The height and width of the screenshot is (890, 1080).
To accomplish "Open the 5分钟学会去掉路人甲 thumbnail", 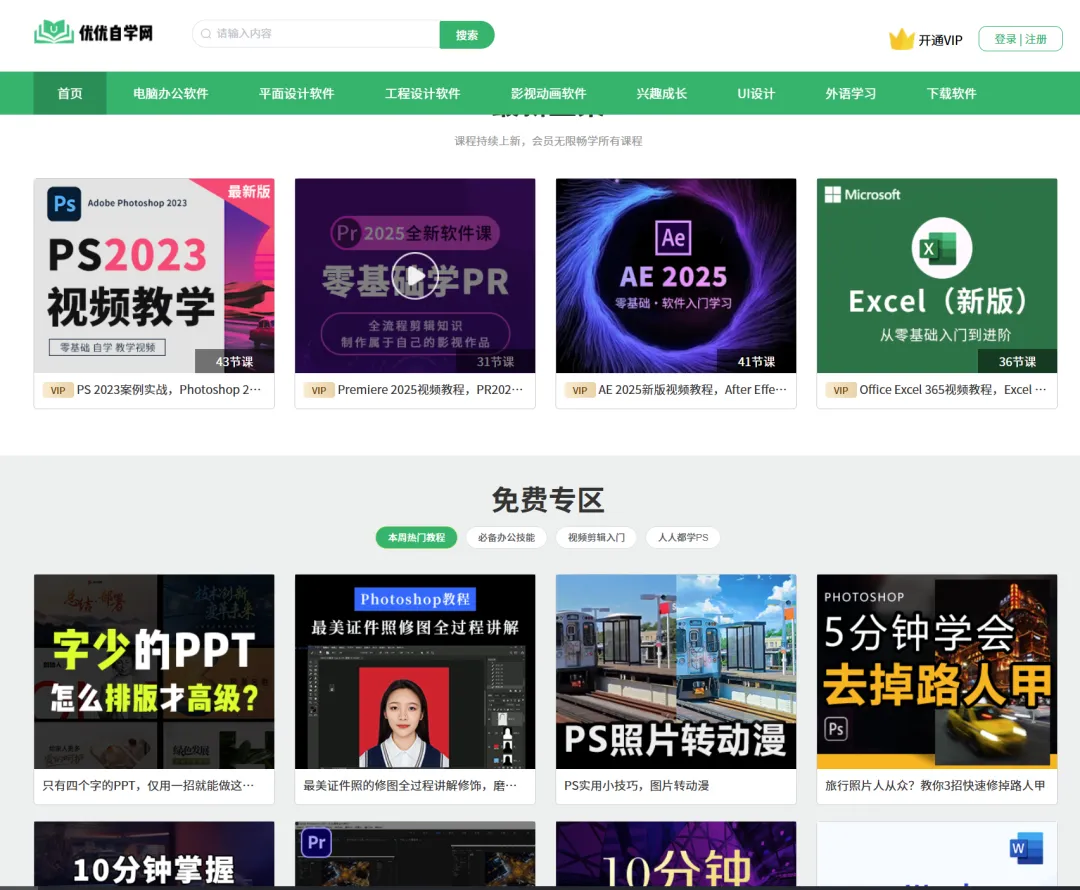I will 937,672.
